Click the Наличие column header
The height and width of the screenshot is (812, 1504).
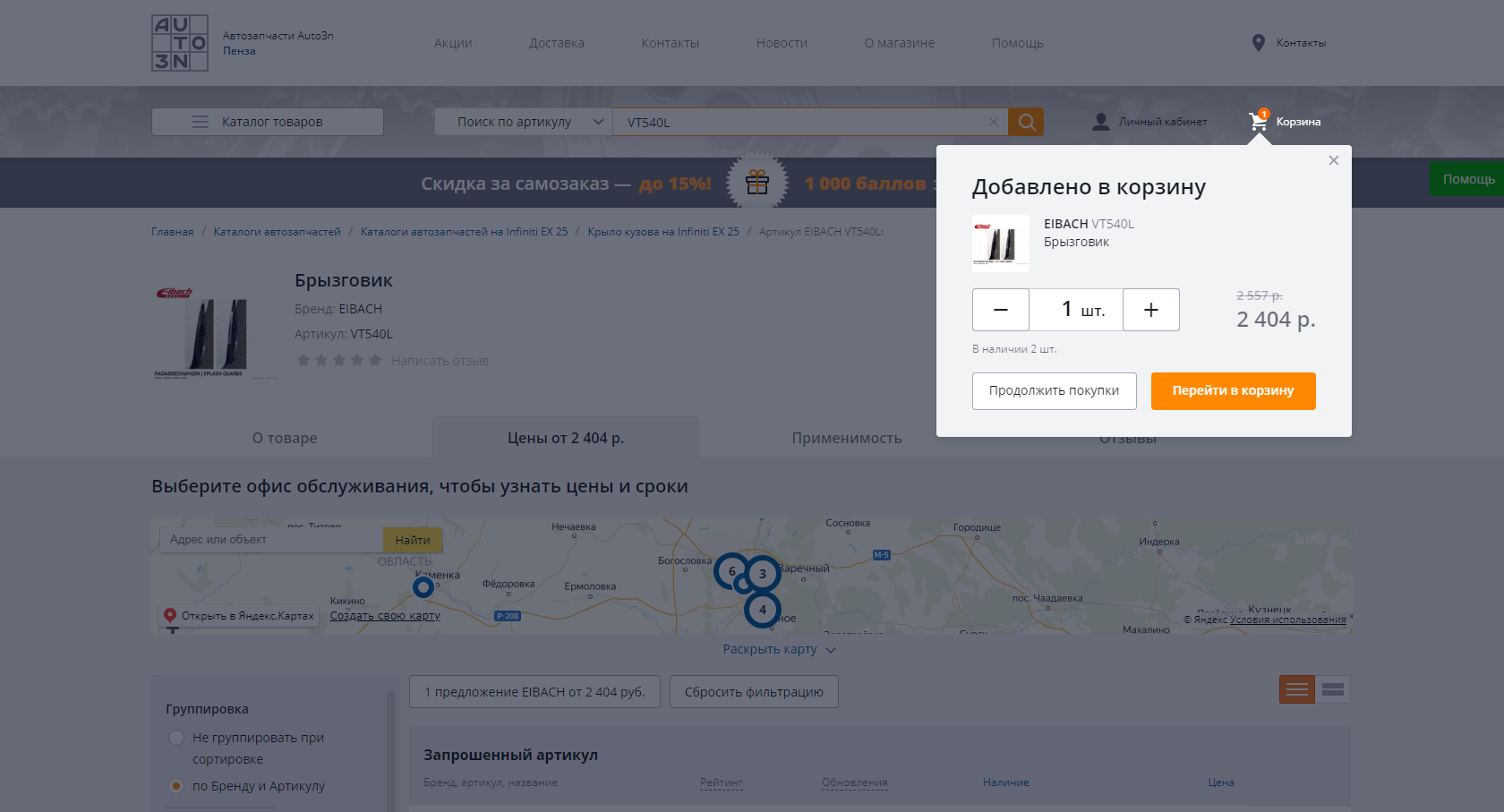(x=1006, y=782)
